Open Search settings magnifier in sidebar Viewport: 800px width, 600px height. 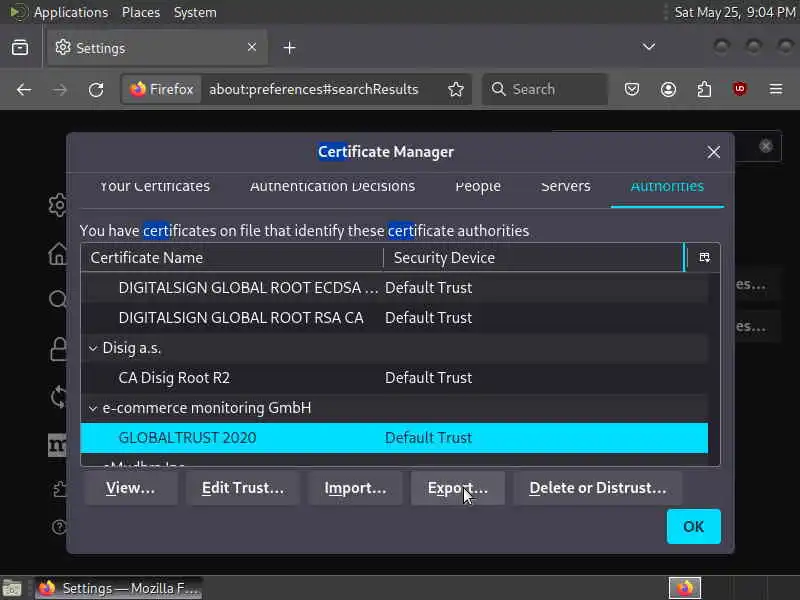[58, 299]
